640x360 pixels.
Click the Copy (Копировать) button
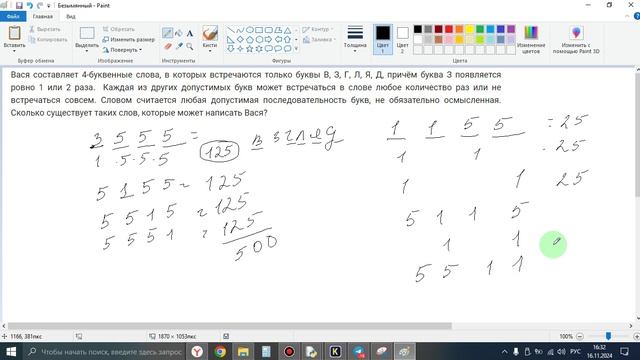click(x=48, y=40)
